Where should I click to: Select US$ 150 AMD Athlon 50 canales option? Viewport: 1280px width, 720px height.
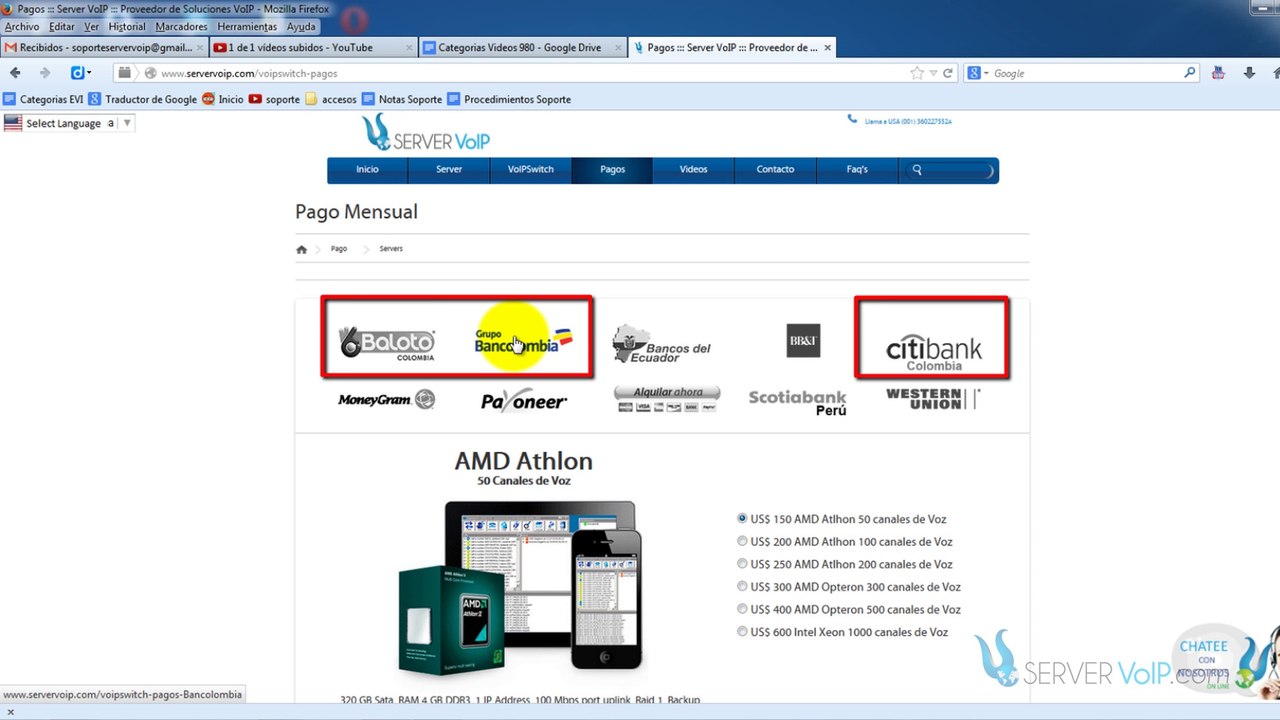click(742, 519)
